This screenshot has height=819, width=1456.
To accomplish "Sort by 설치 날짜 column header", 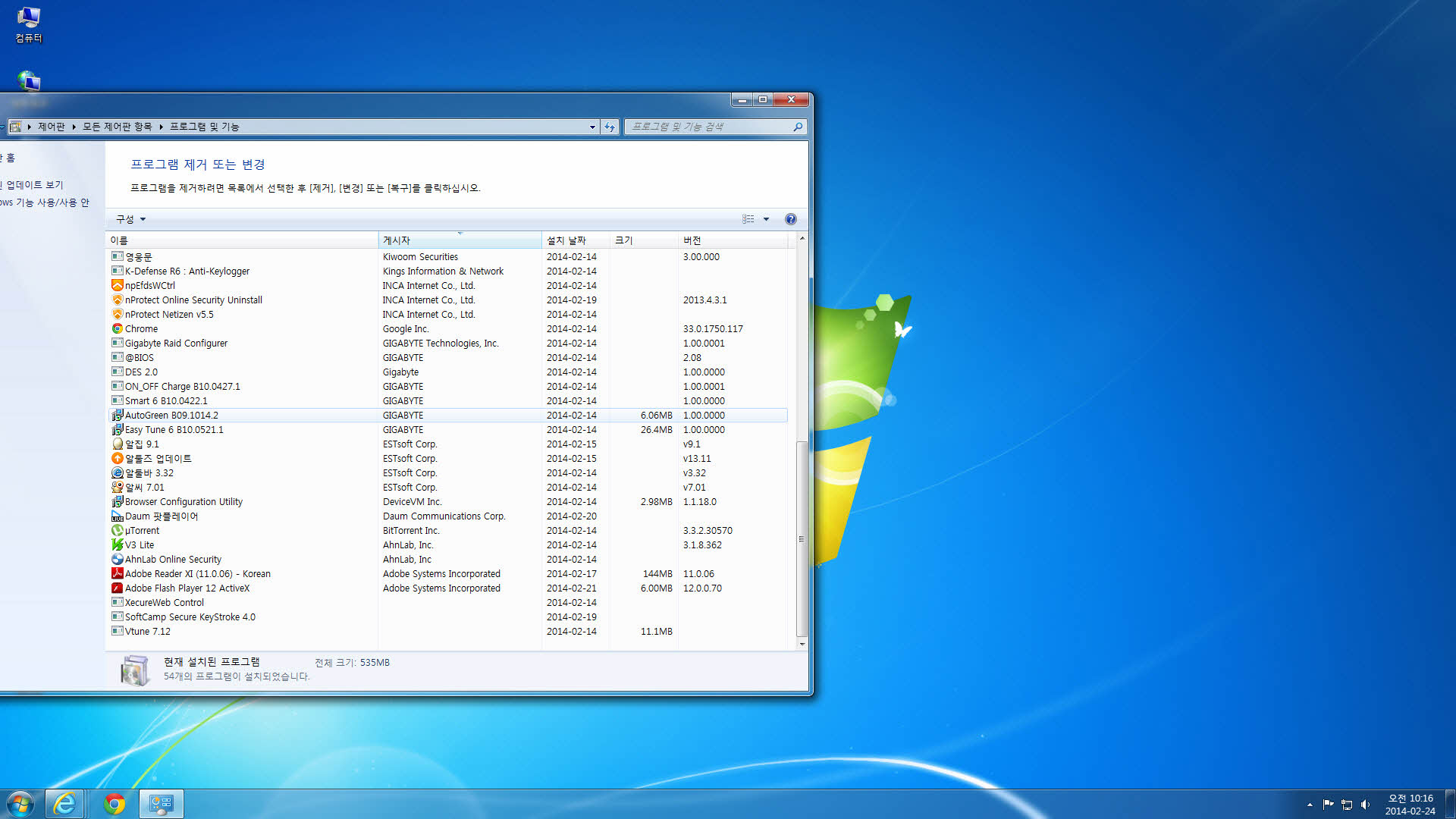I will click(576, 240).
